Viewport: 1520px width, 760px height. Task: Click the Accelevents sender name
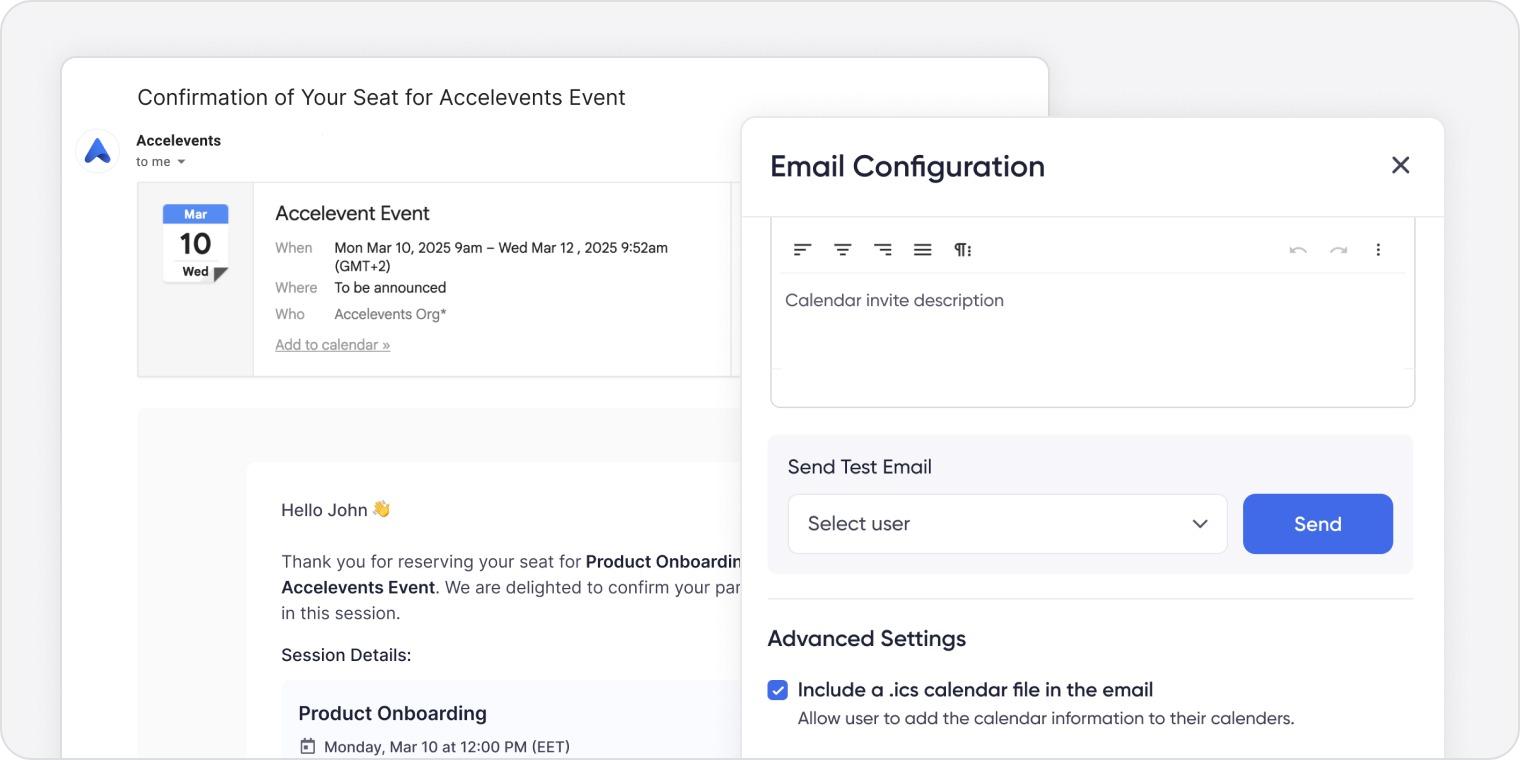coord(178,140)
